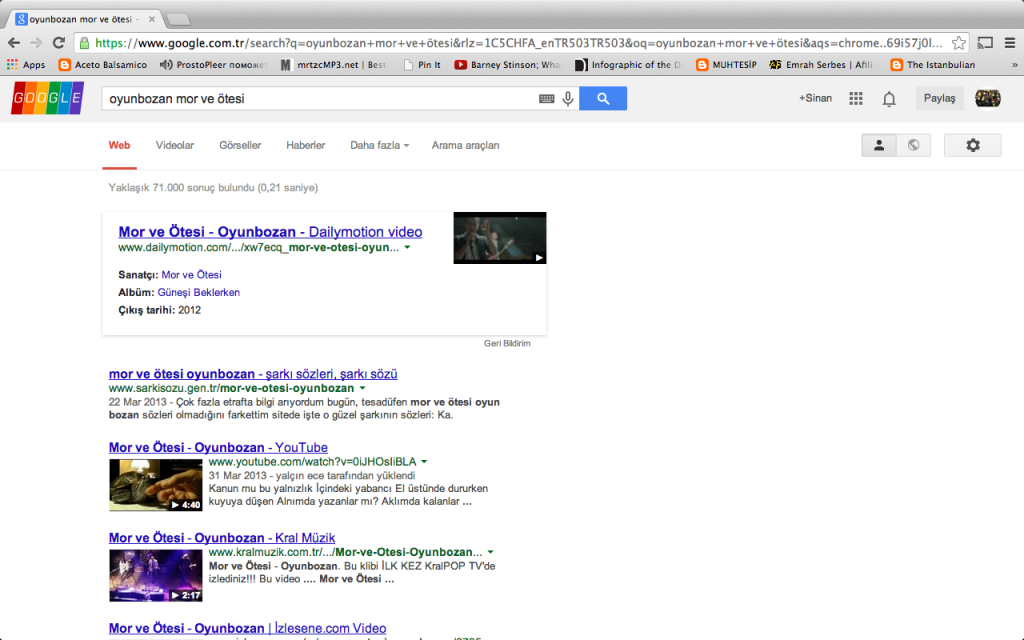The image size is (1024, 640).
Task: Click the Geri Bildirim link
Action: click(508, 342)
